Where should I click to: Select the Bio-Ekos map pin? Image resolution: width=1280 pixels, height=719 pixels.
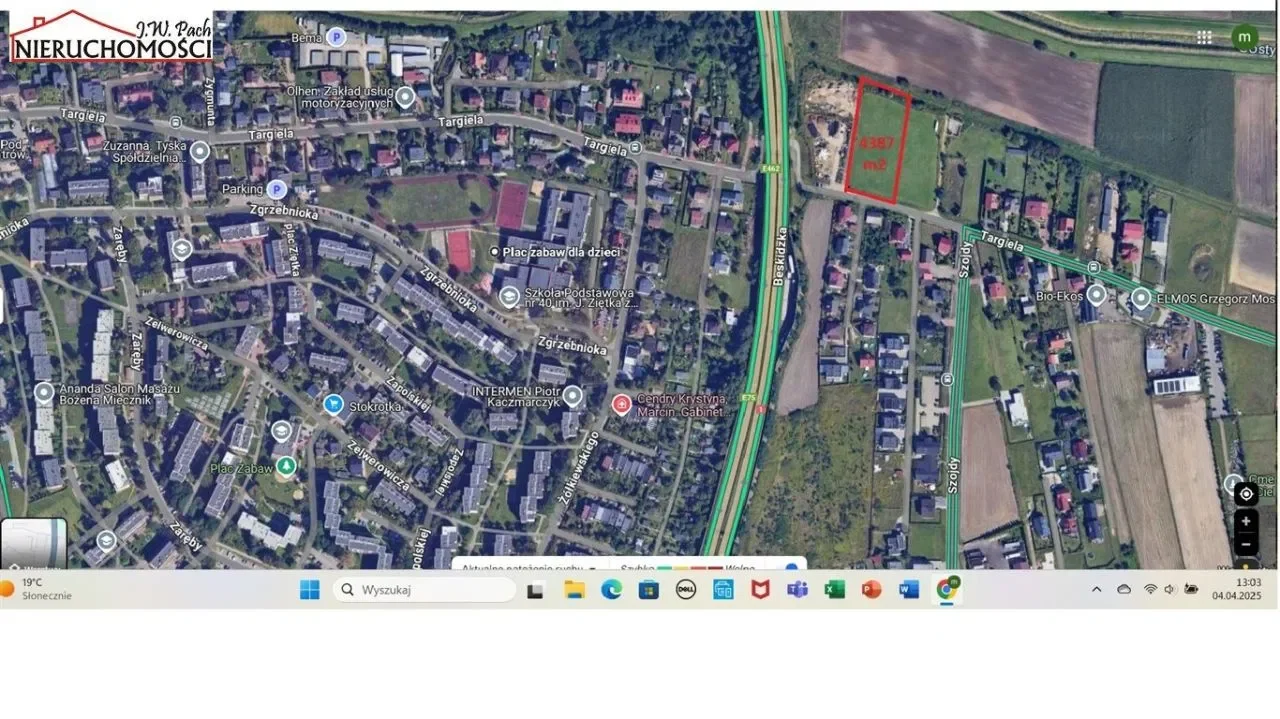click(x=1096, y=295)
